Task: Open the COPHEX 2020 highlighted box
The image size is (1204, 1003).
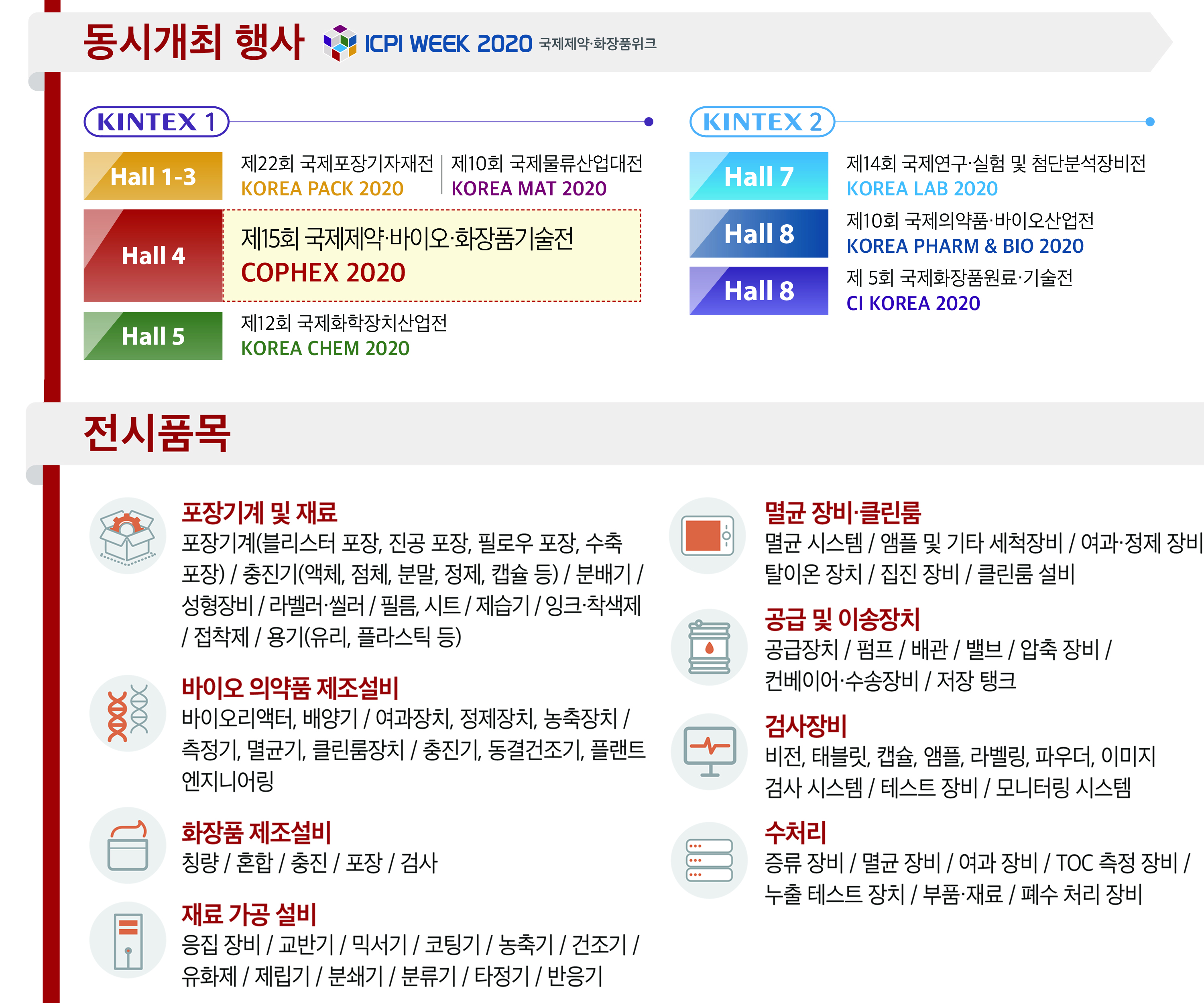Action: (x=431, y=256)
